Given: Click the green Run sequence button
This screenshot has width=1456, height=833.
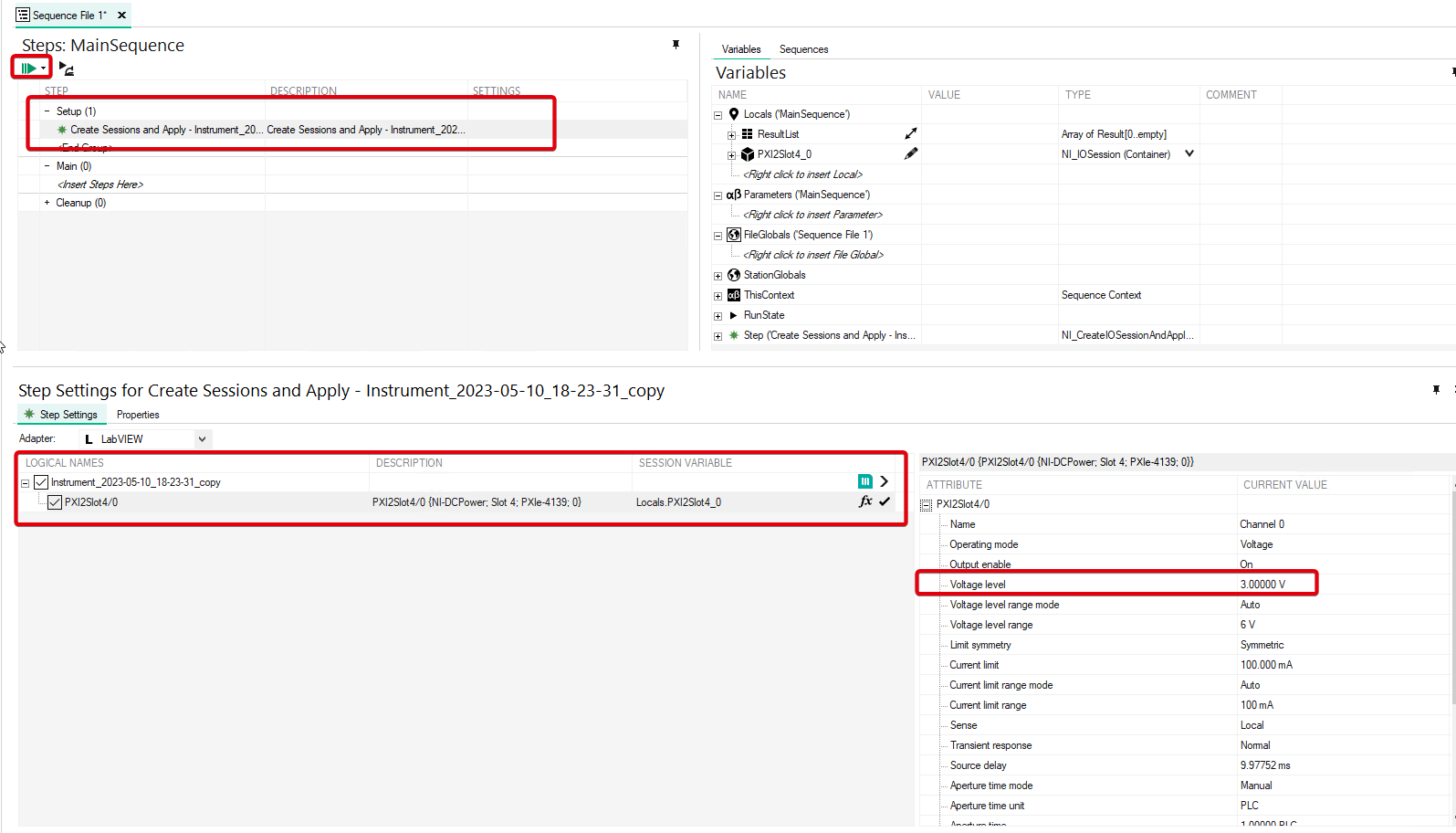Looking at the screenshot, I should 28,68.
